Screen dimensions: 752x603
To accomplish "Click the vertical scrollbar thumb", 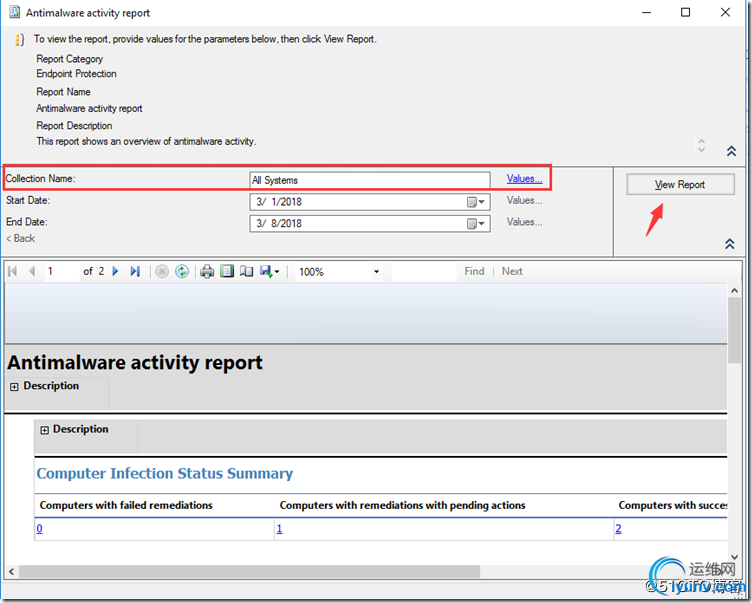I will (734, 330).
